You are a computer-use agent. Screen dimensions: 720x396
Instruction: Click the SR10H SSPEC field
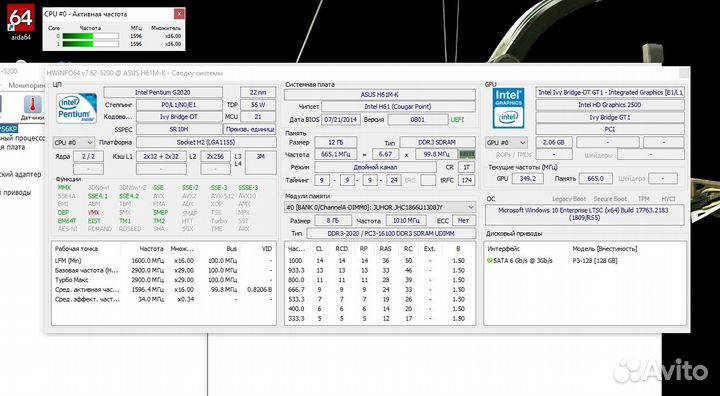click(x=179, y=130)
